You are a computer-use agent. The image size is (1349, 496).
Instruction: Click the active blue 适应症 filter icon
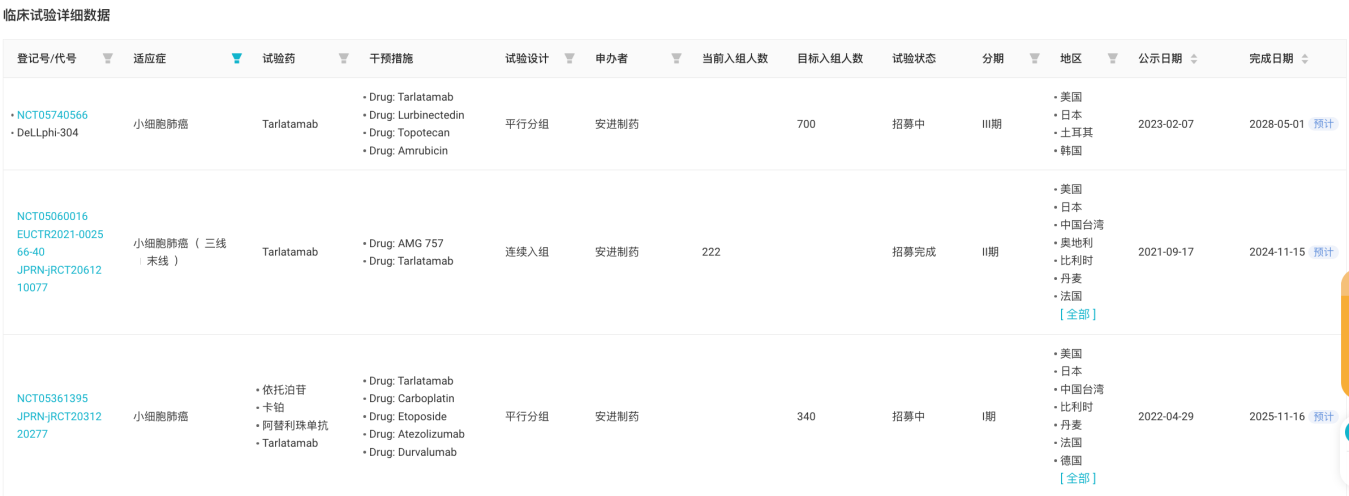pos(237,59)
